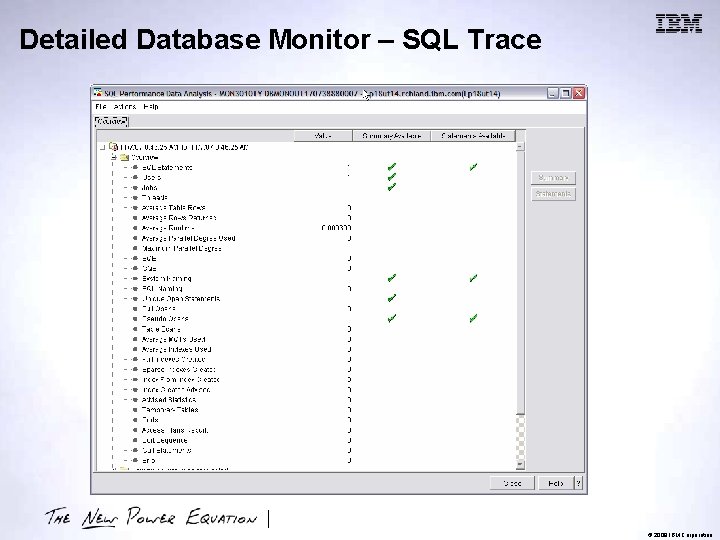Image resolution: width=720 pixels, height=540 pixels.
Task: Click the bullet icon beside Pseudo Opens
Action: 135,319
